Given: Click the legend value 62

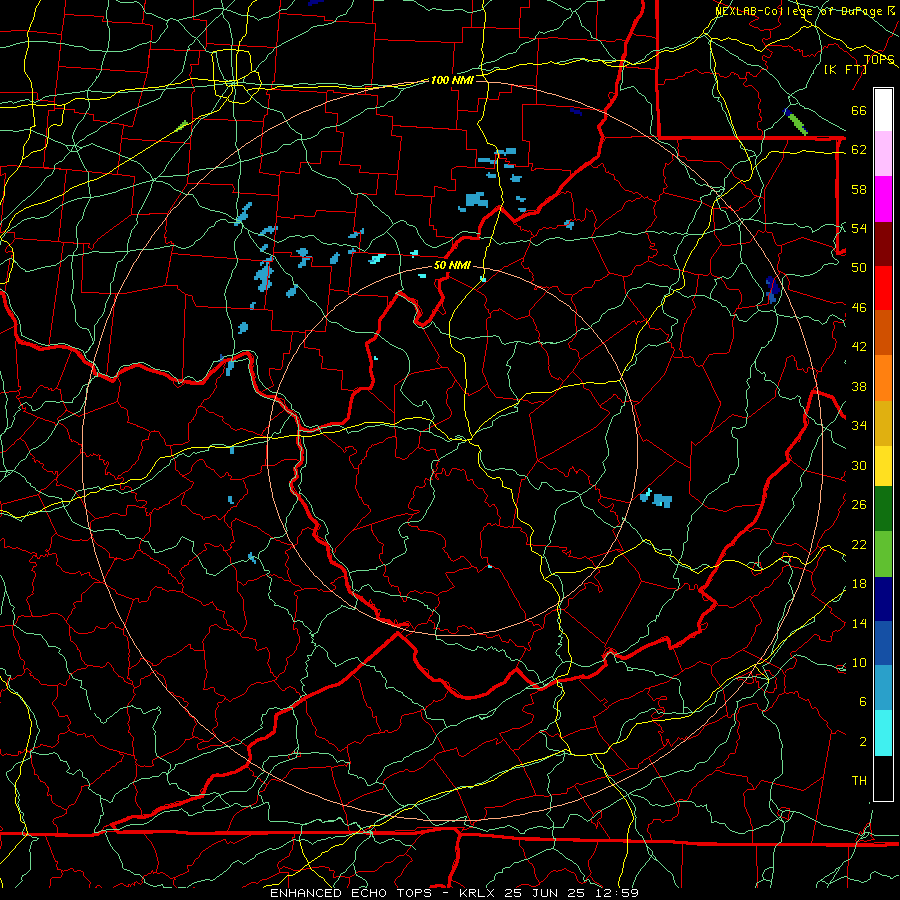Looking at the screenshot, I should tap(859, 150).
